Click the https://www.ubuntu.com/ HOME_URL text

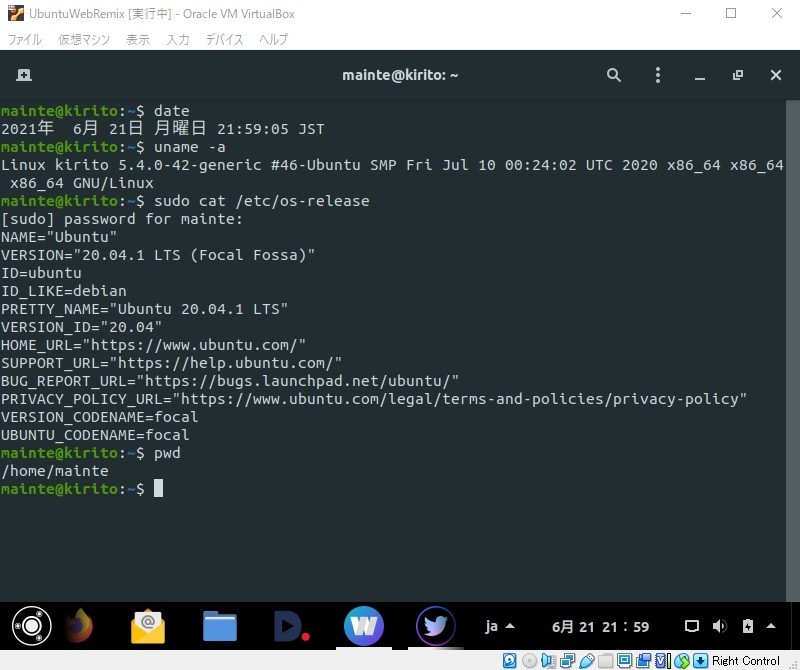194,345
